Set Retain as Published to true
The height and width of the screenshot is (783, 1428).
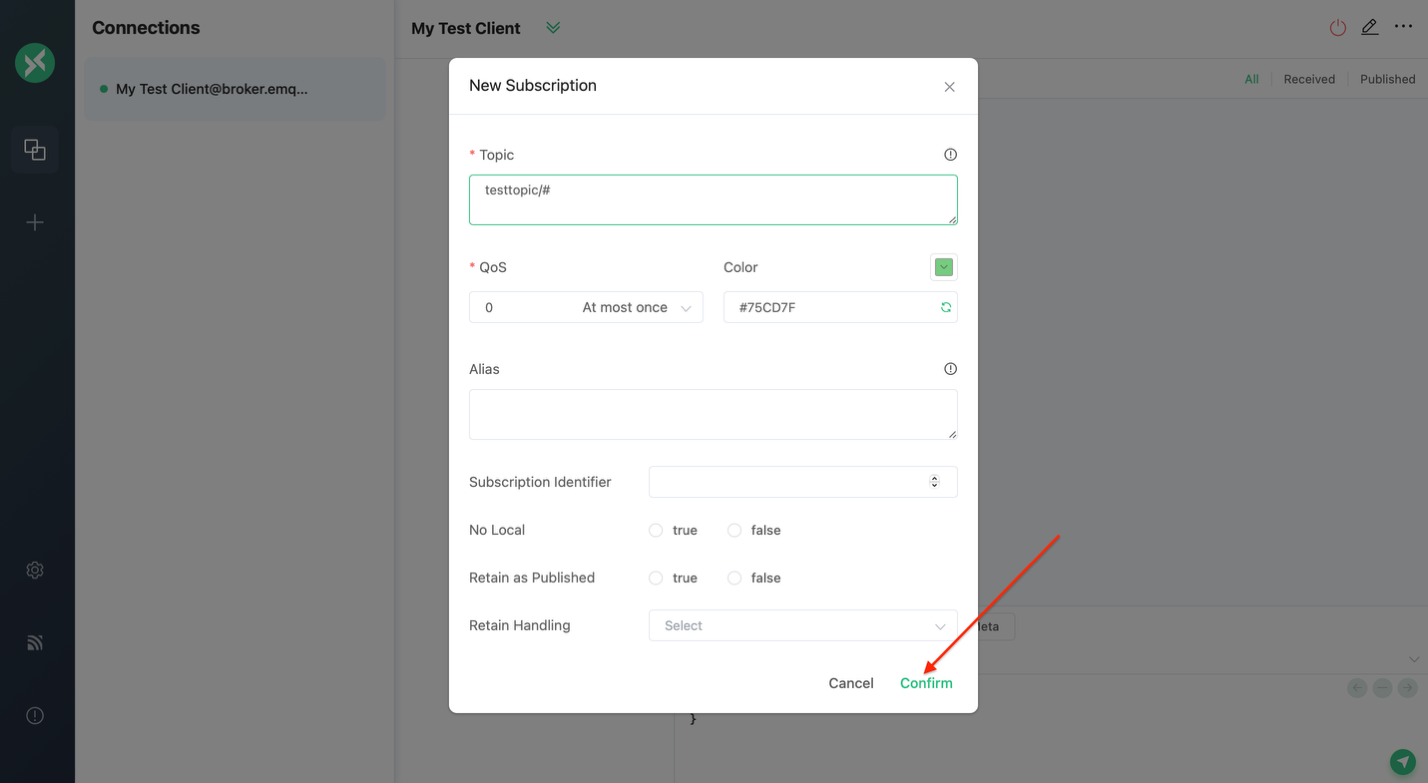tap(656, 578)
